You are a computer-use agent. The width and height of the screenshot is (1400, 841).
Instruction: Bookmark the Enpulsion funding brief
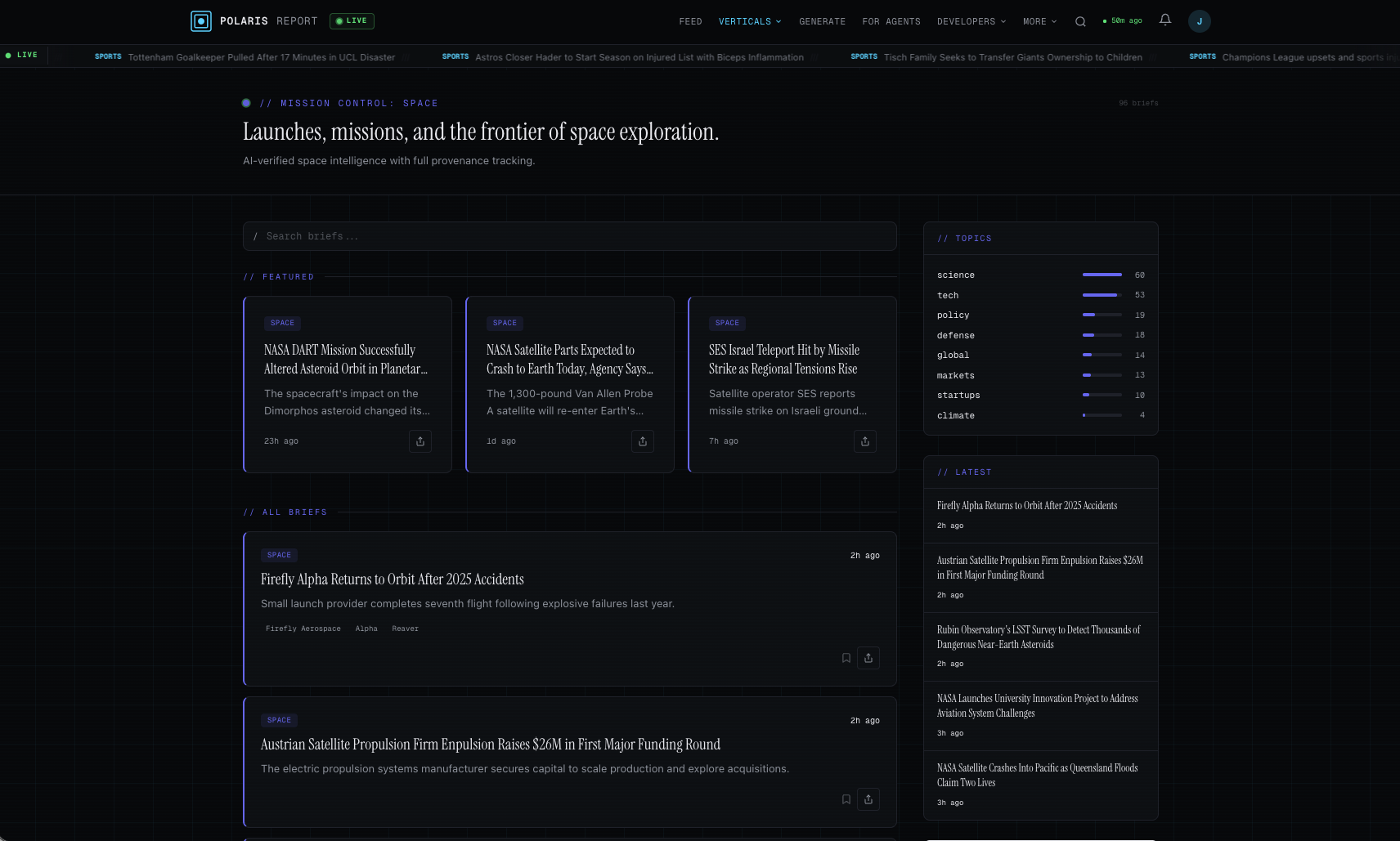point(846,799)
